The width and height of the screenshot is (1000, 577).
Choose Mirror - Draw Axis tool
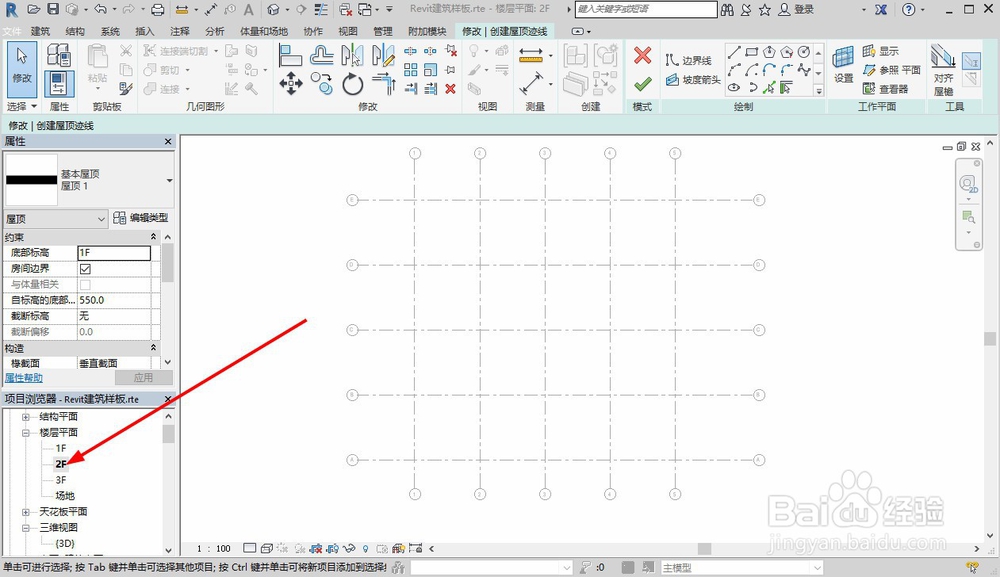(383, 55)
